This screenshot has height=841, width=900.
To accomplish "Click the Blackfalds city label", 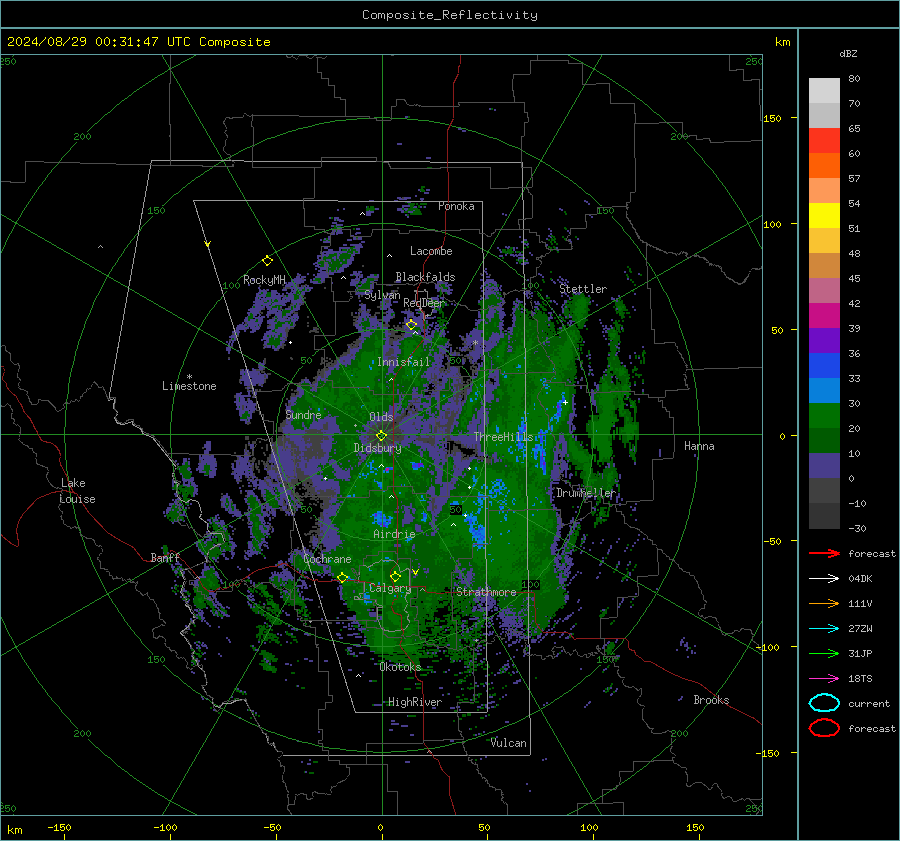I will pos(425,277).
